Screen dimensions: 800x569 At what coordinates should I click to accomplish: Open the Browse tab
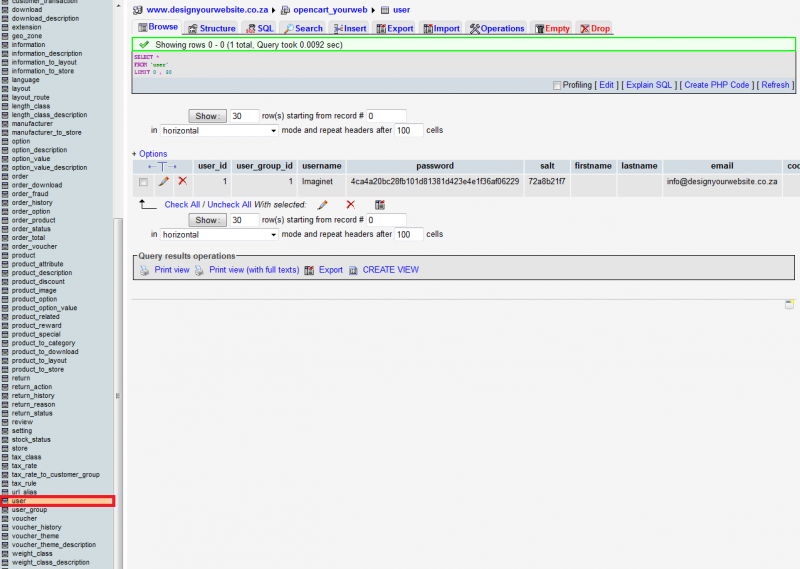(x=158, y=27)
